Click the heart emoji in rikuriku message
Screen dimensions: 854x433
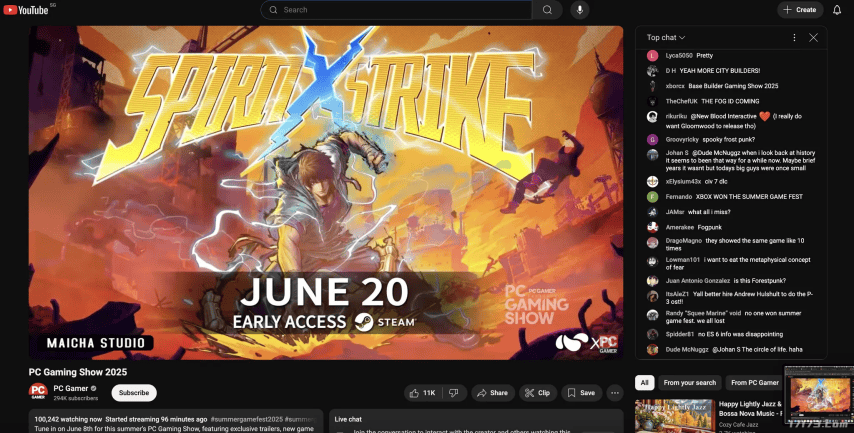pos(765,117)
